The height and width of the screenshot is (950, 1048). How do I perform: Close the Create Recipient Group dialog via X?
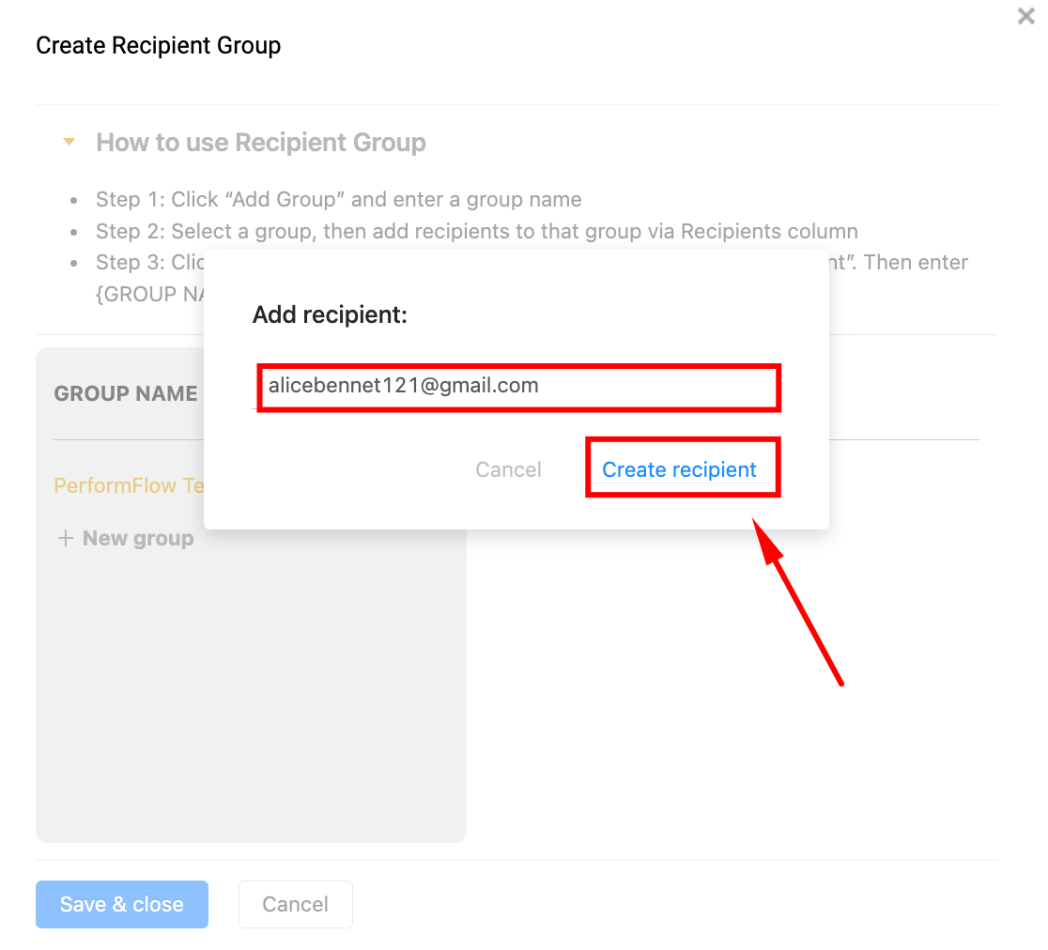[x=1025, y=16]
